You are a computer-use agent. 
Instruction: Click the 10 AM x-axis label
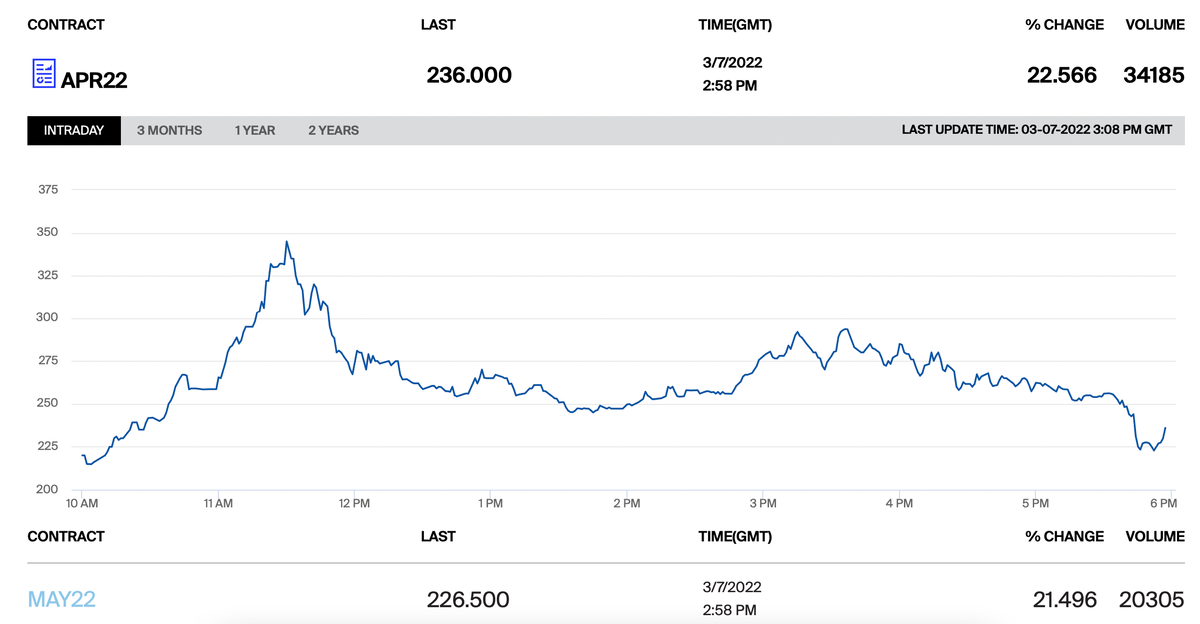point(82,503)
